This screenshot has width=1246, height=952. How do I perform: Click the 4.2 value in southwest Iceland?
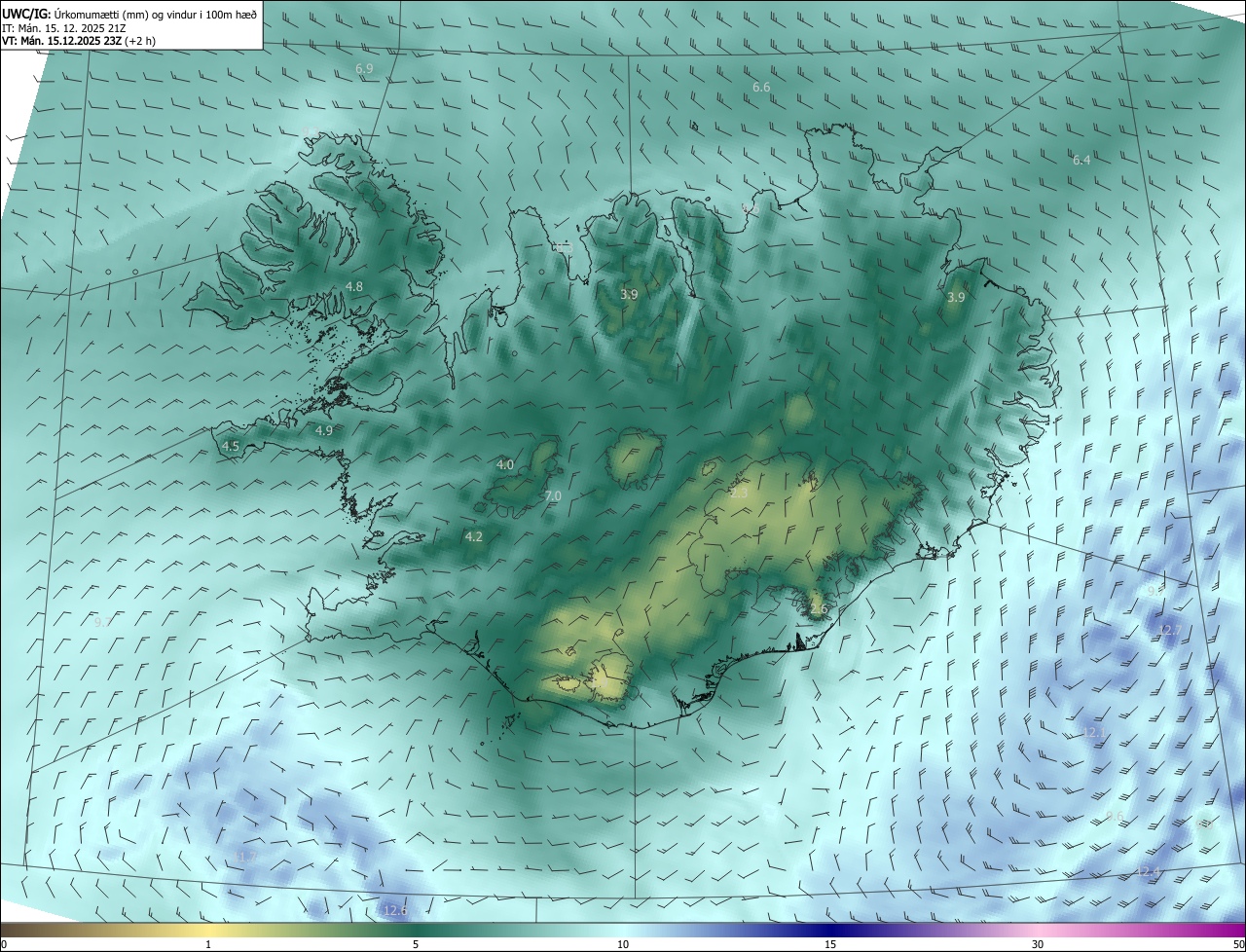coord(474,536)
